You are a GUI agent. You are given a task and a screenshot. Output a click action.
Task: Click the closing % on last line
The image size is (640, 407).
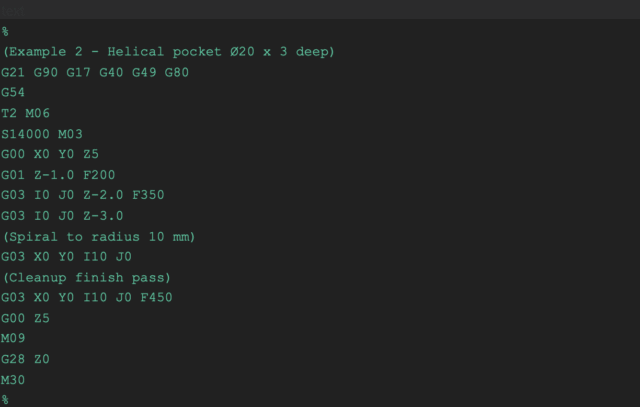pyautogui.click(x=5, y=399)
